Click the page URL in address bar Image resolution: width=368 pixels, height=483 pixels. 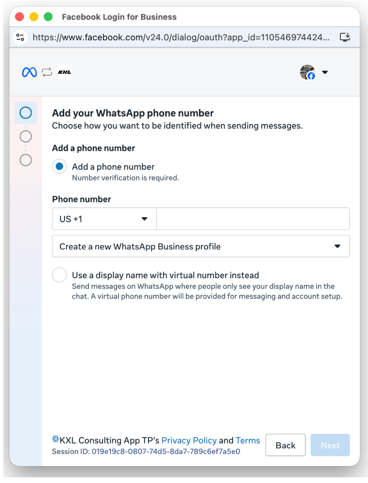[x=181, y=37]
